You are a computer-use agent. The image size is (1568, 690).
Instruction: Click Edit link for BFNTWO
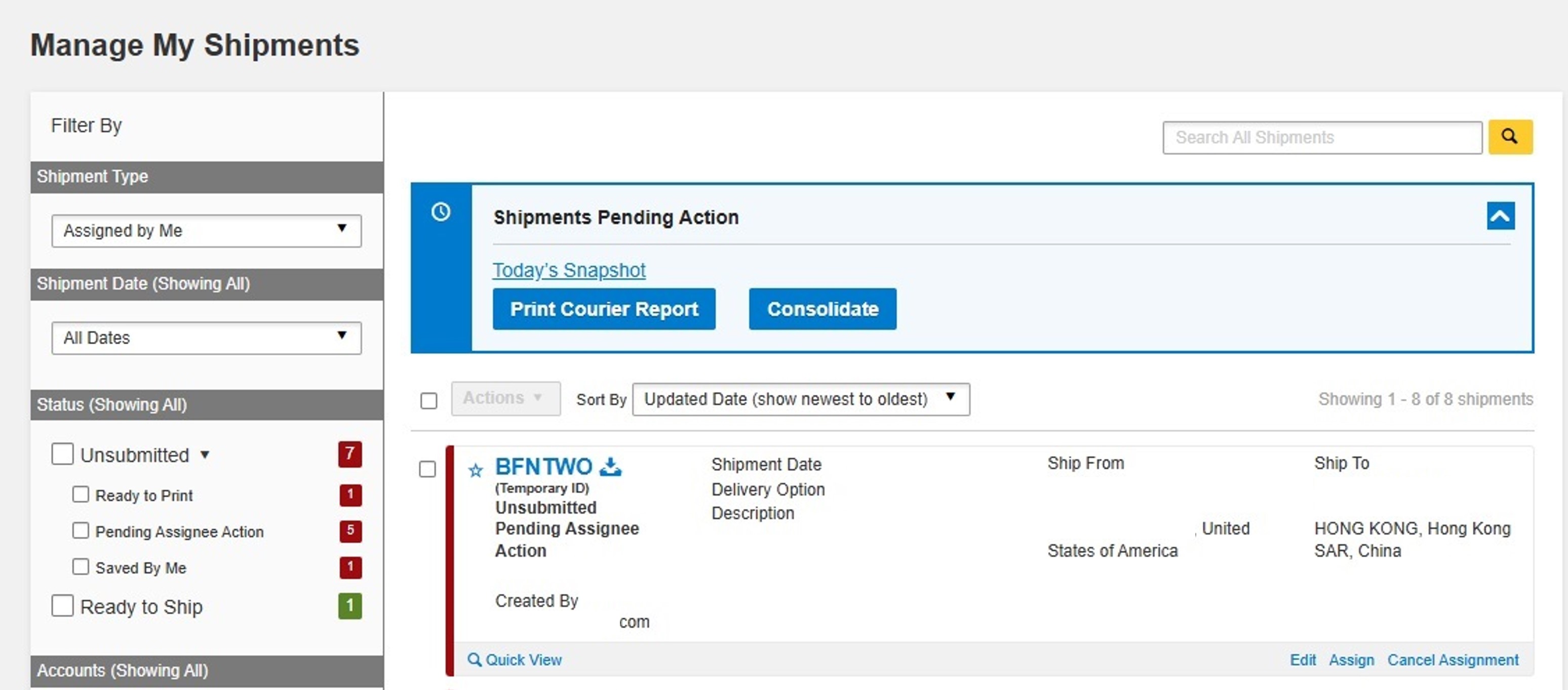point(1303,660)
